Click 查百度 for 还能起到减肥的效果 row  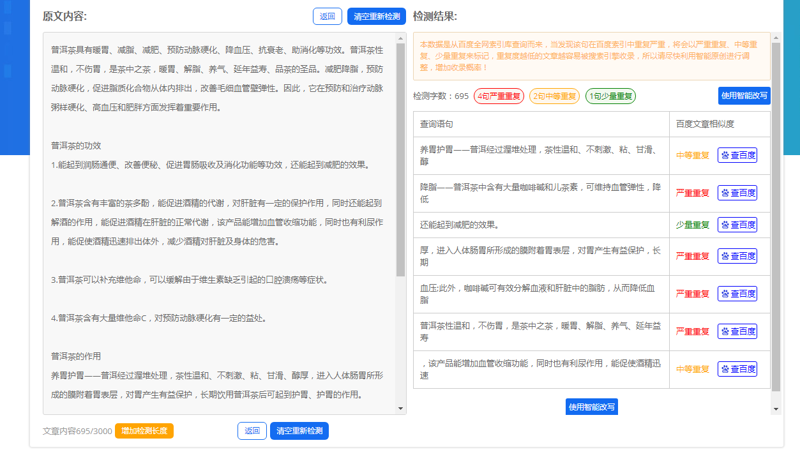(737, 225)
